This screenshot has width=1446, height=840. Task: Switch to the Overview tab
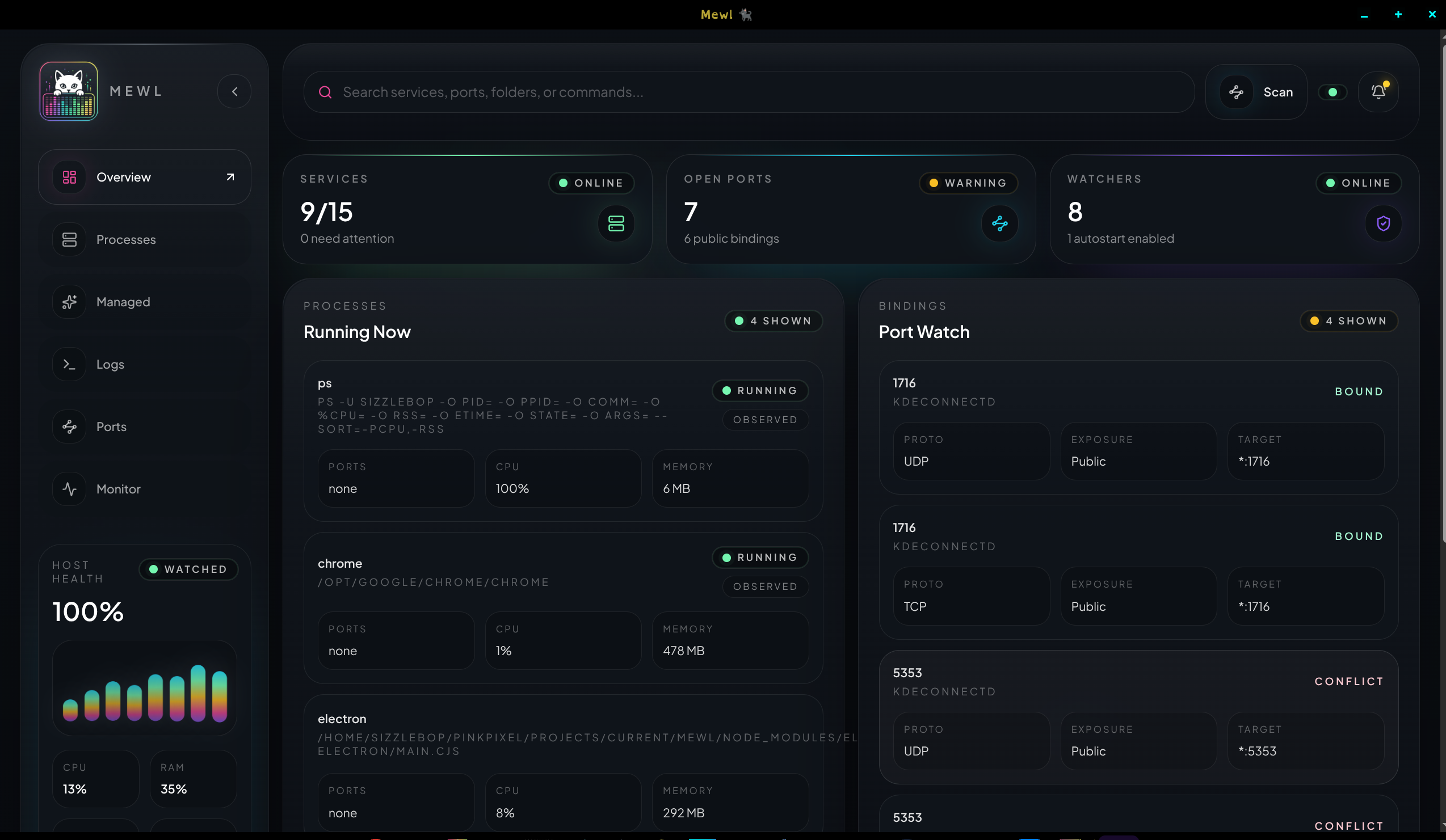pos(123,177)
